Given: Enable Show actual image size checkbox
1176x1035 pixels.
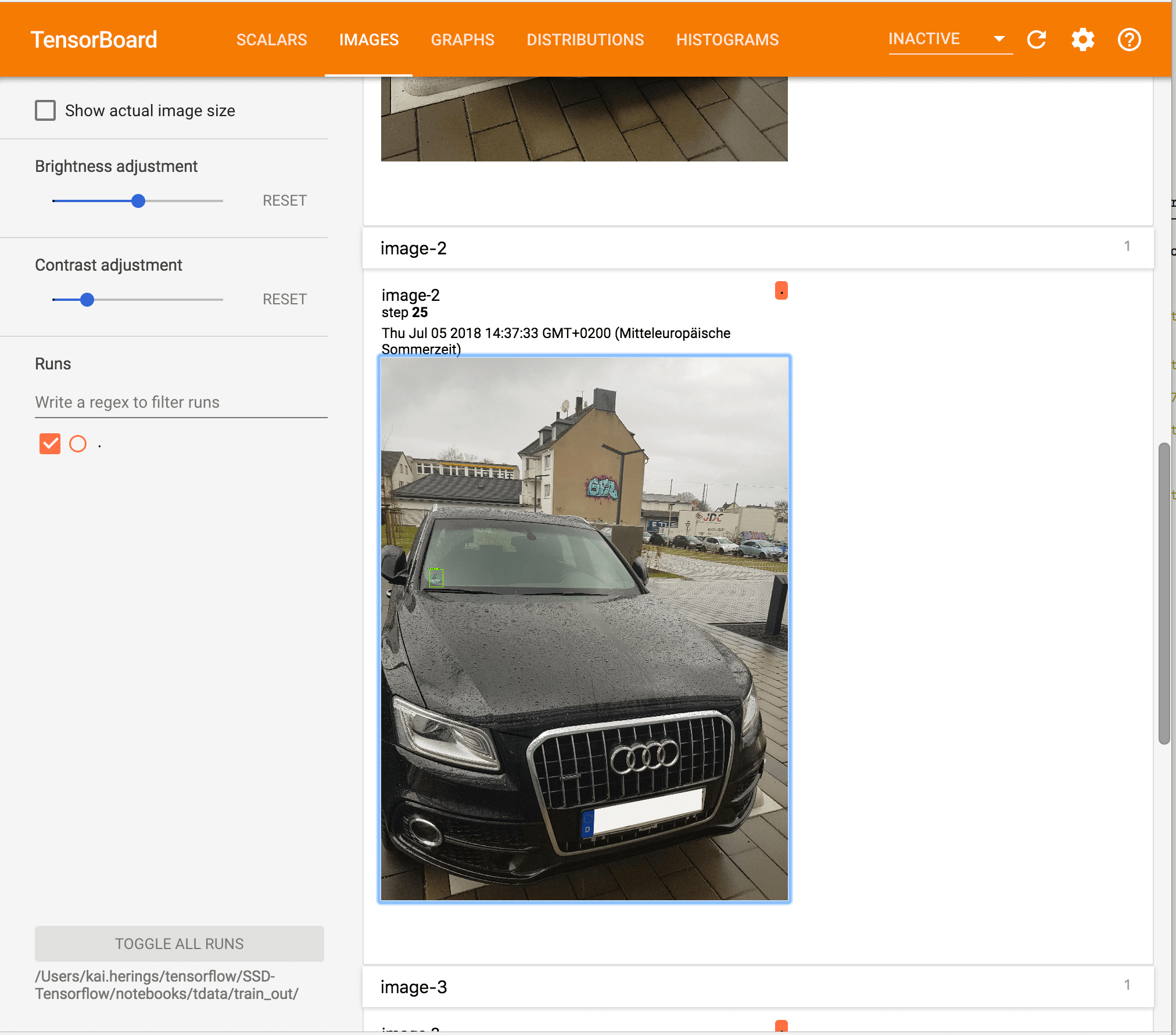Looking at the screenshot, I should 45,110.
